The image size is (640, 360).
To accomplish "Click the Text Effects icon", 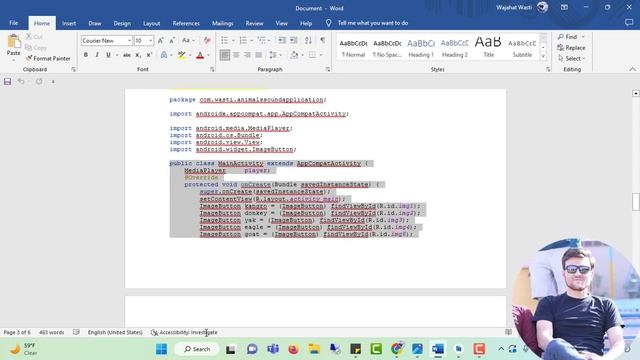I will click(164, 55).
